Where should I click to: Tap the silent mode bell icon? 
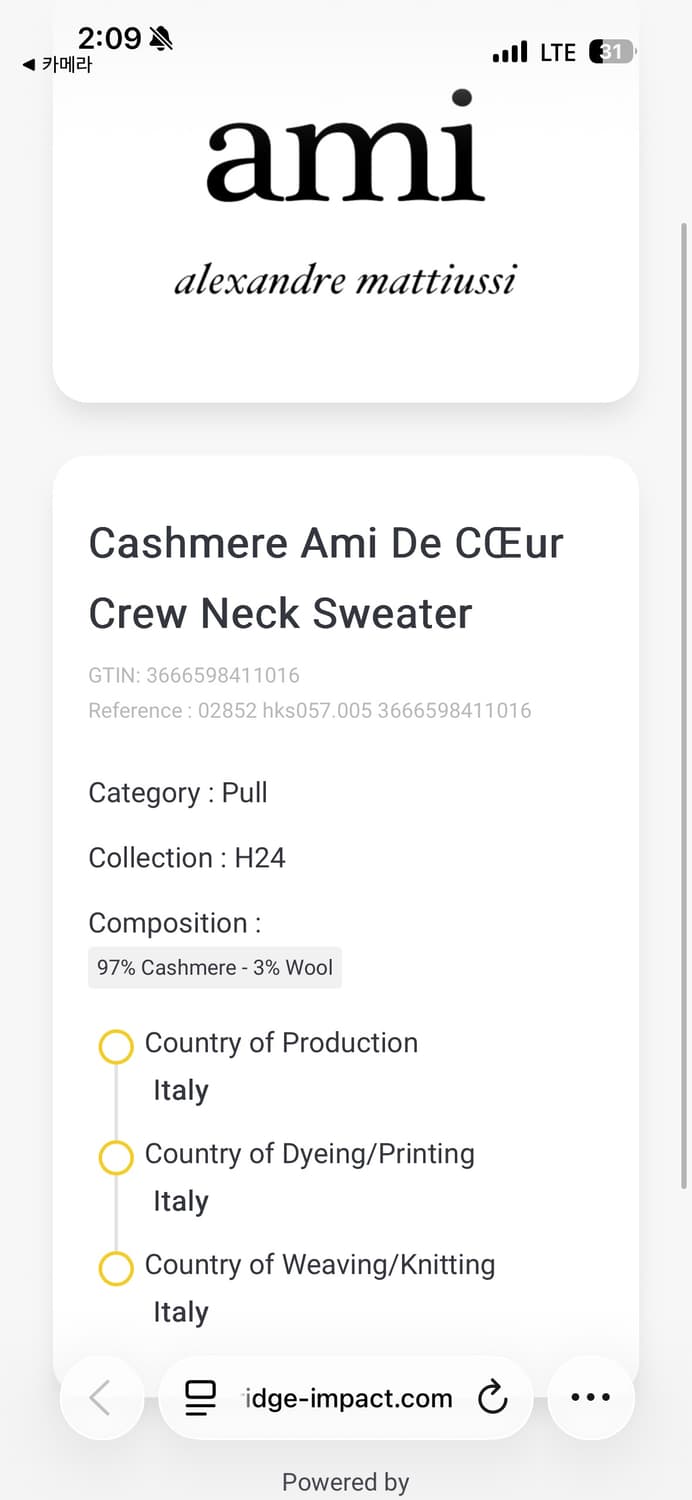tap(160, 39)
